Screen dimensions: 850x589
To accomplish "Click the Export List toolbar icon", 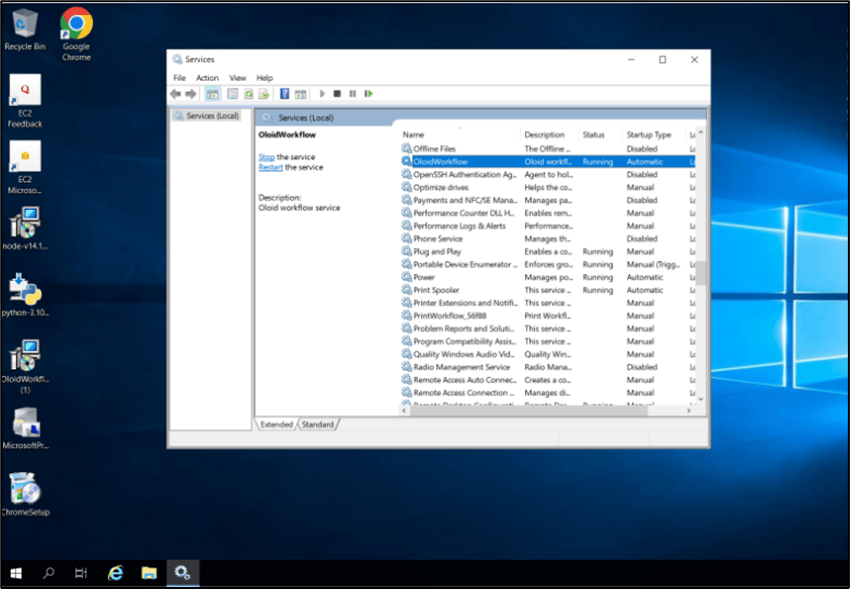I will point(264,94).
